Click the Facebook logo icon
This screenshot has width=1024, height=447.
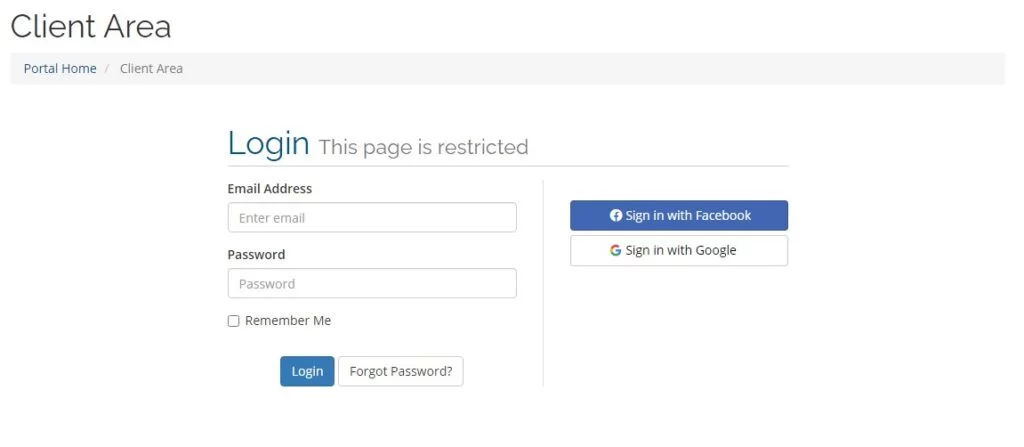pos(616,216)
